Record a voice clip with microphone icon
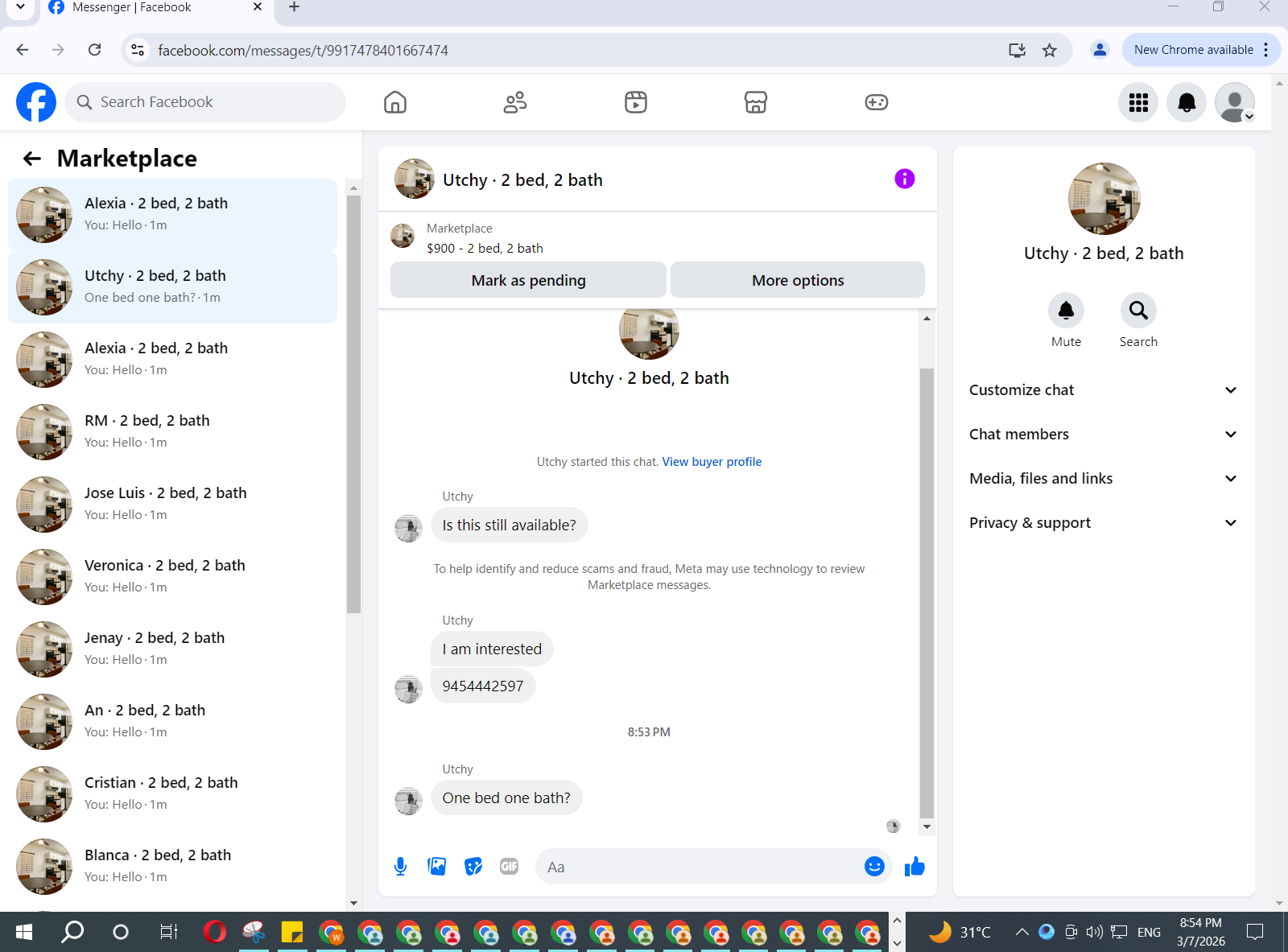 tap(401, 867)
